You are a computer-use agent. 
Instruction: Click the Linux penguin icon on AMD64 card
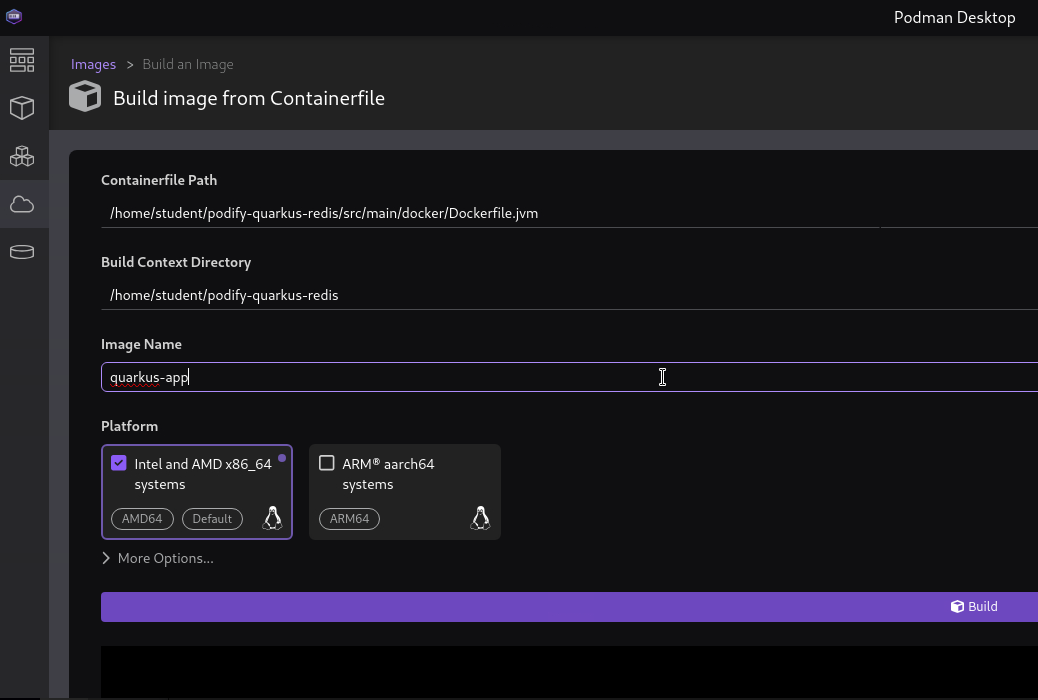[272, 518]
